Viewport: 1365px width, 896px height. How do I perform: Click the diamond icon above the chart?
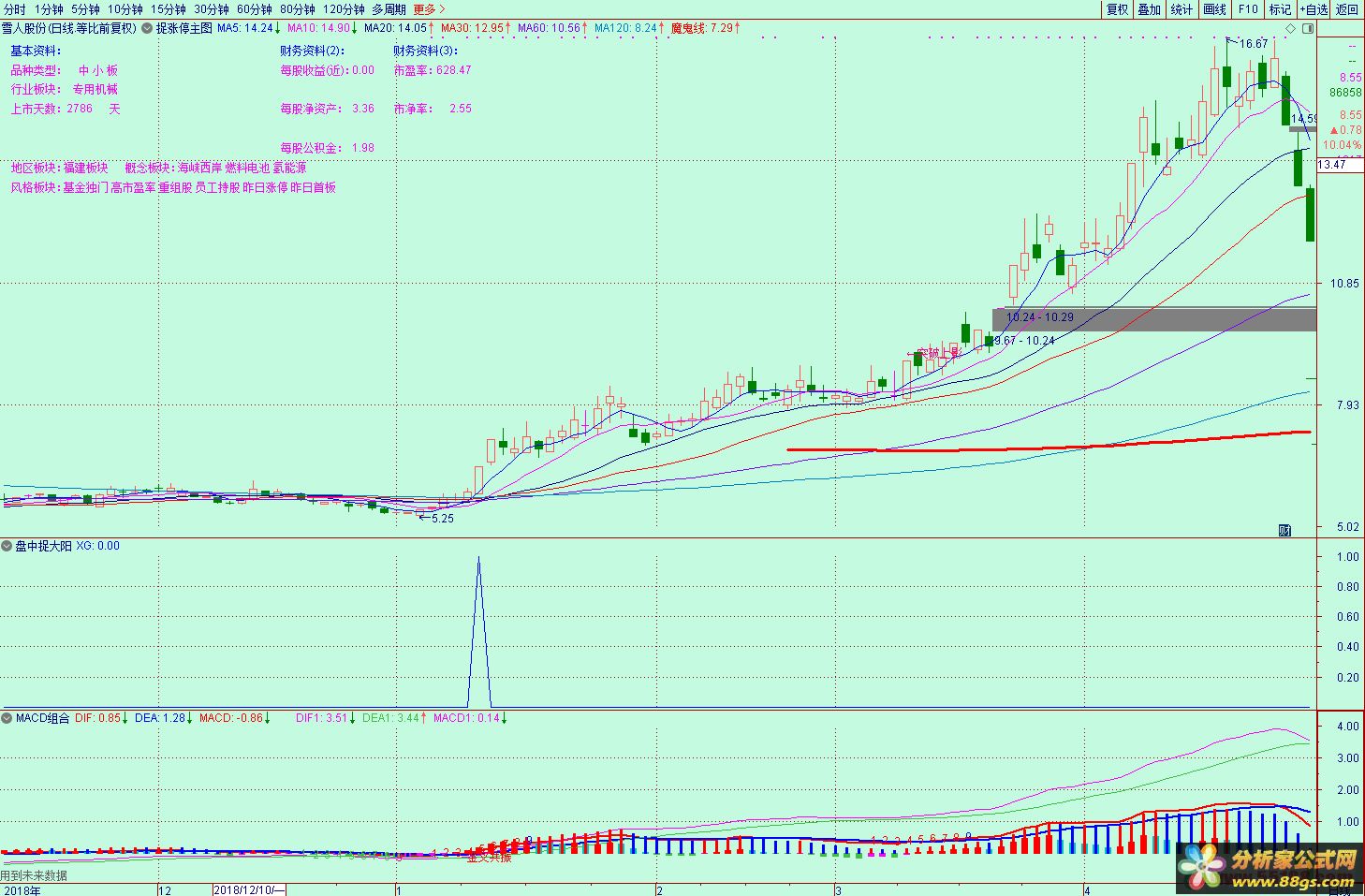click(1291, 29)
